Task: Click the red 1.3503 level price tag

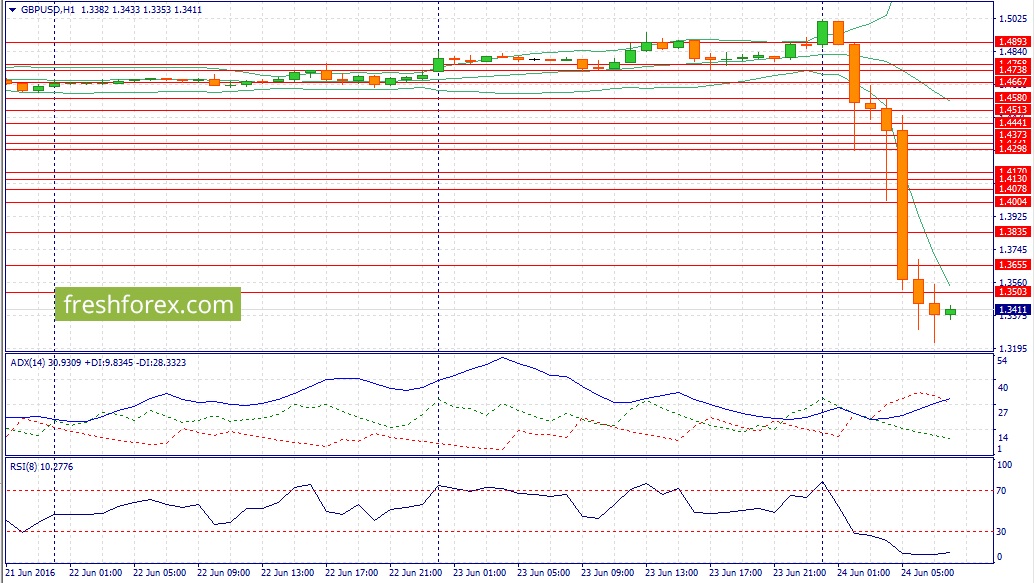Action: click(x=1012, y=292)
